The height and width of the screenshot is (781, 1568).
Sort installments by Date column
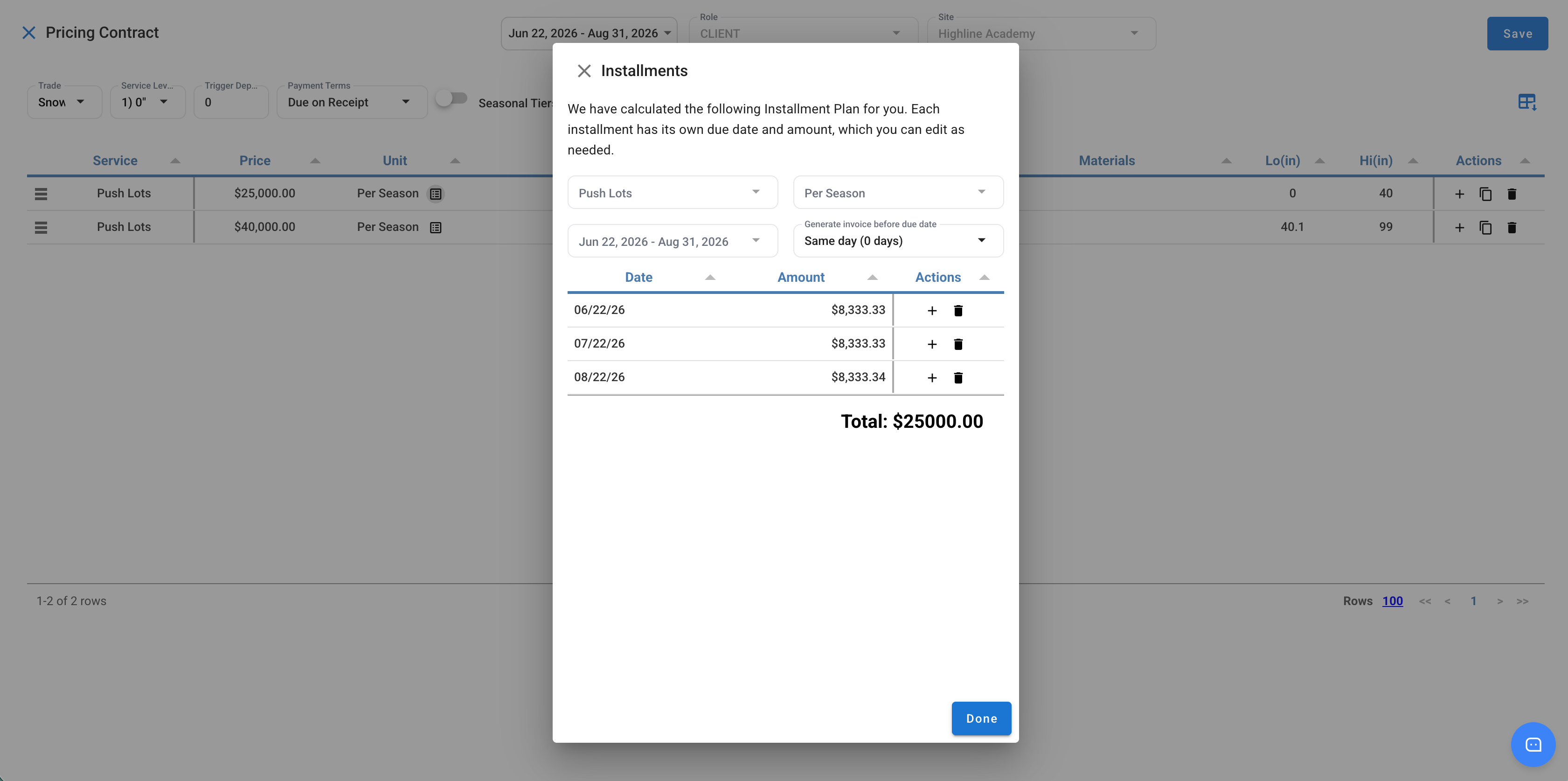[x=638, y=277]
